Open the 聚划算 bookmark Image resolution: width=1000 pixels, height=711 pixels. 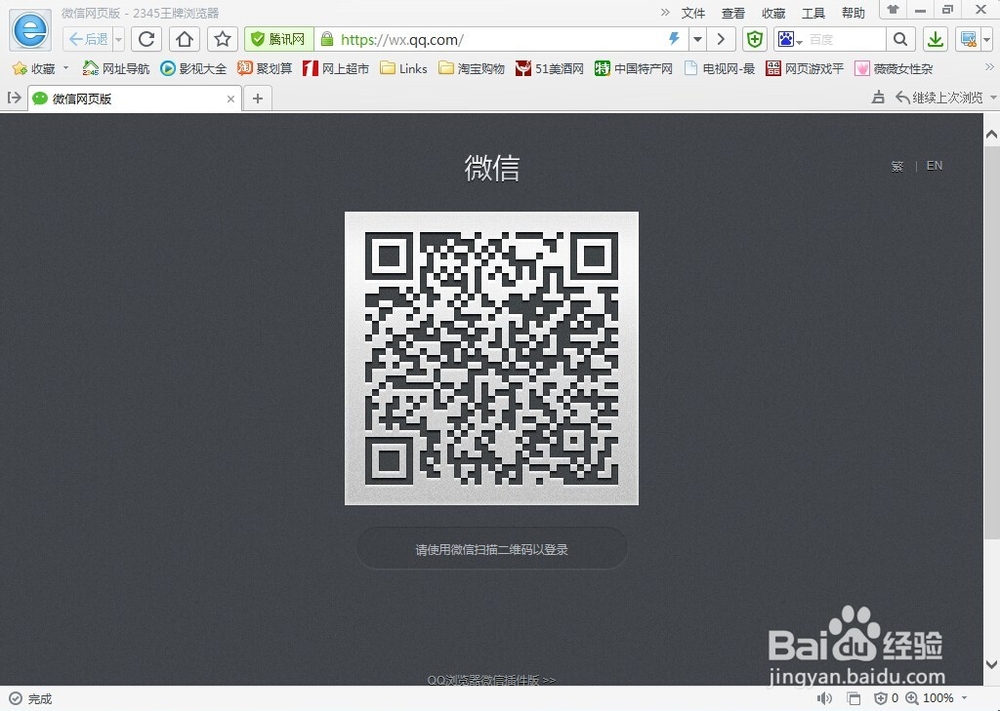[x=265, y=68]
